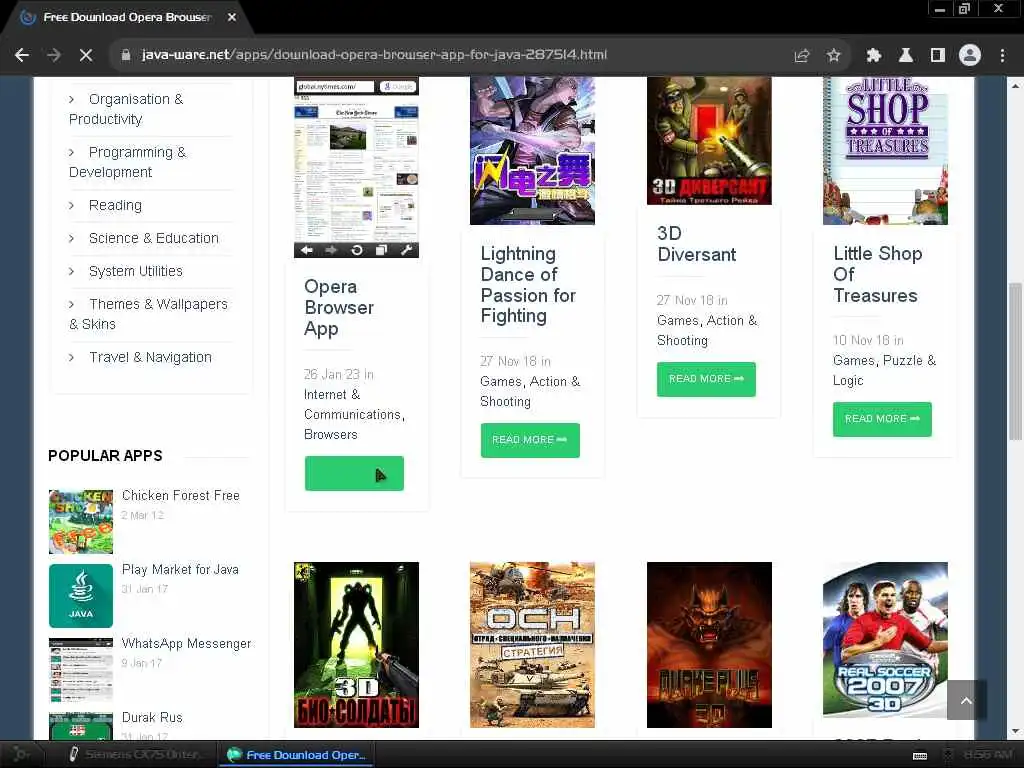Click Little Shop Of Treasures title
Screen dimensions: 1024x768
[878, 274]
